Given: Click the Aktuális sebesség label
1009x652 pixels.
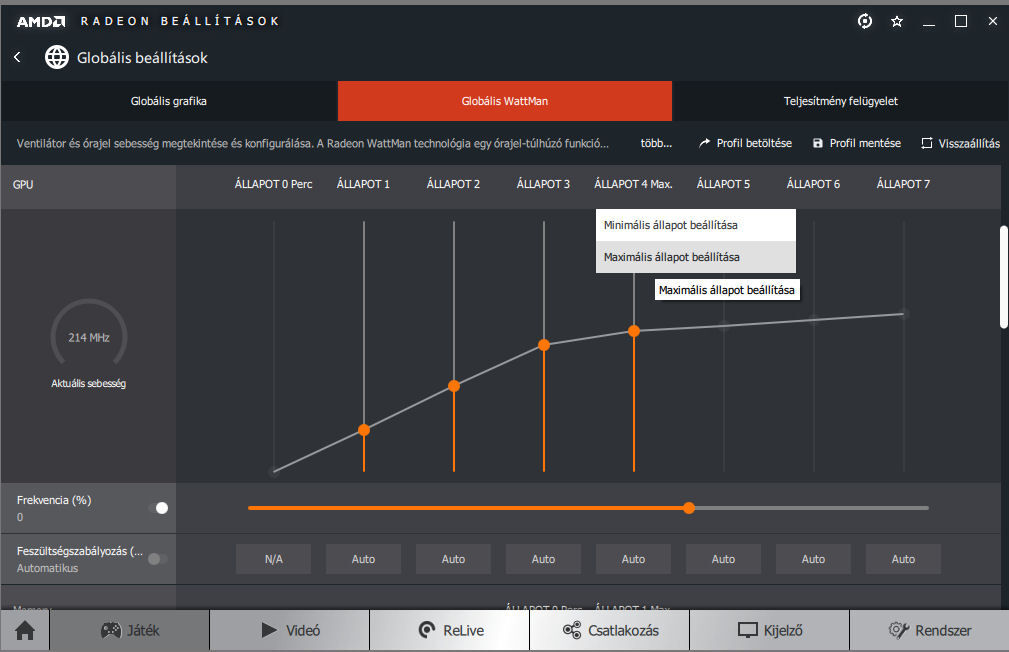Looking at the screenshot, I should (x=89, y=384).
